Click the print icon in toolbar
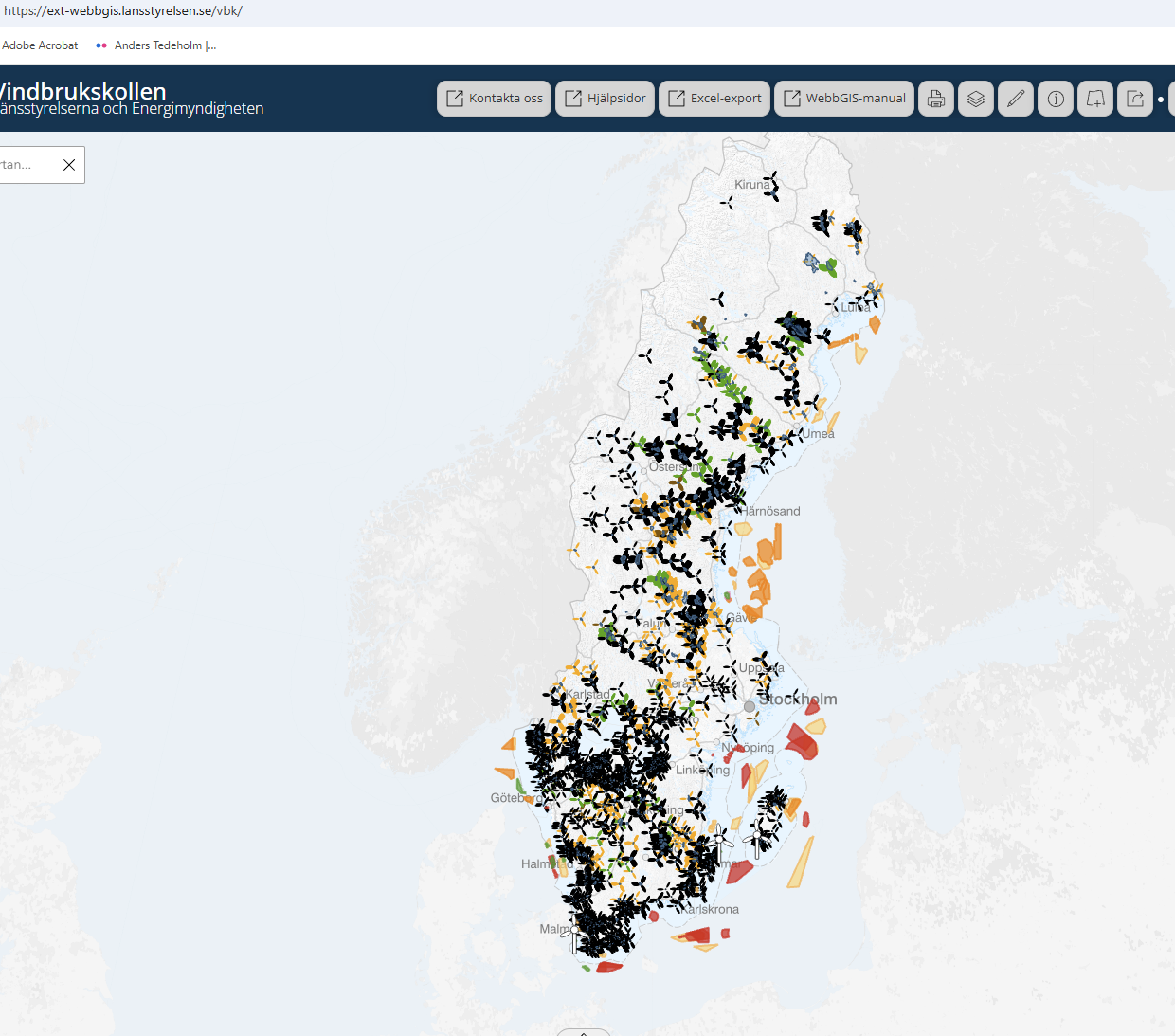Screen dimensions: 1175x1036 click(x=936, y=99)
